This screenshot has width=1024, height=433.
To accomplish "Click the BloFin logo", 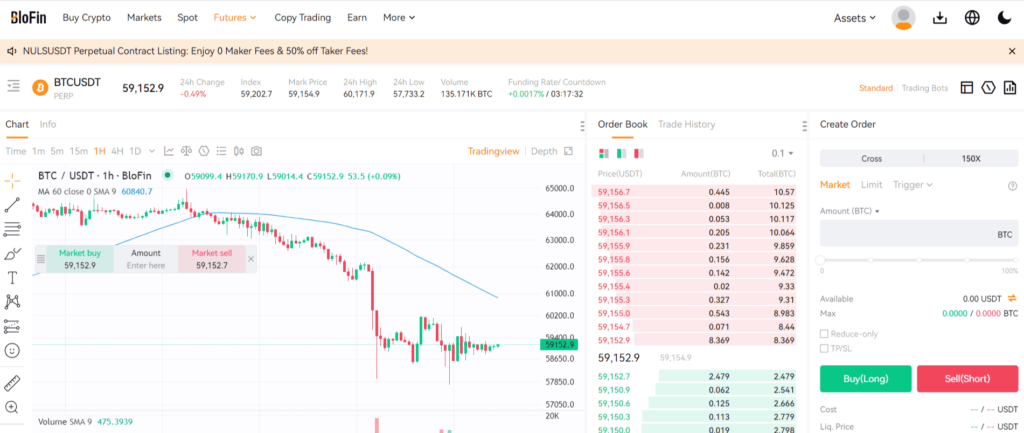I will point(28,18).
